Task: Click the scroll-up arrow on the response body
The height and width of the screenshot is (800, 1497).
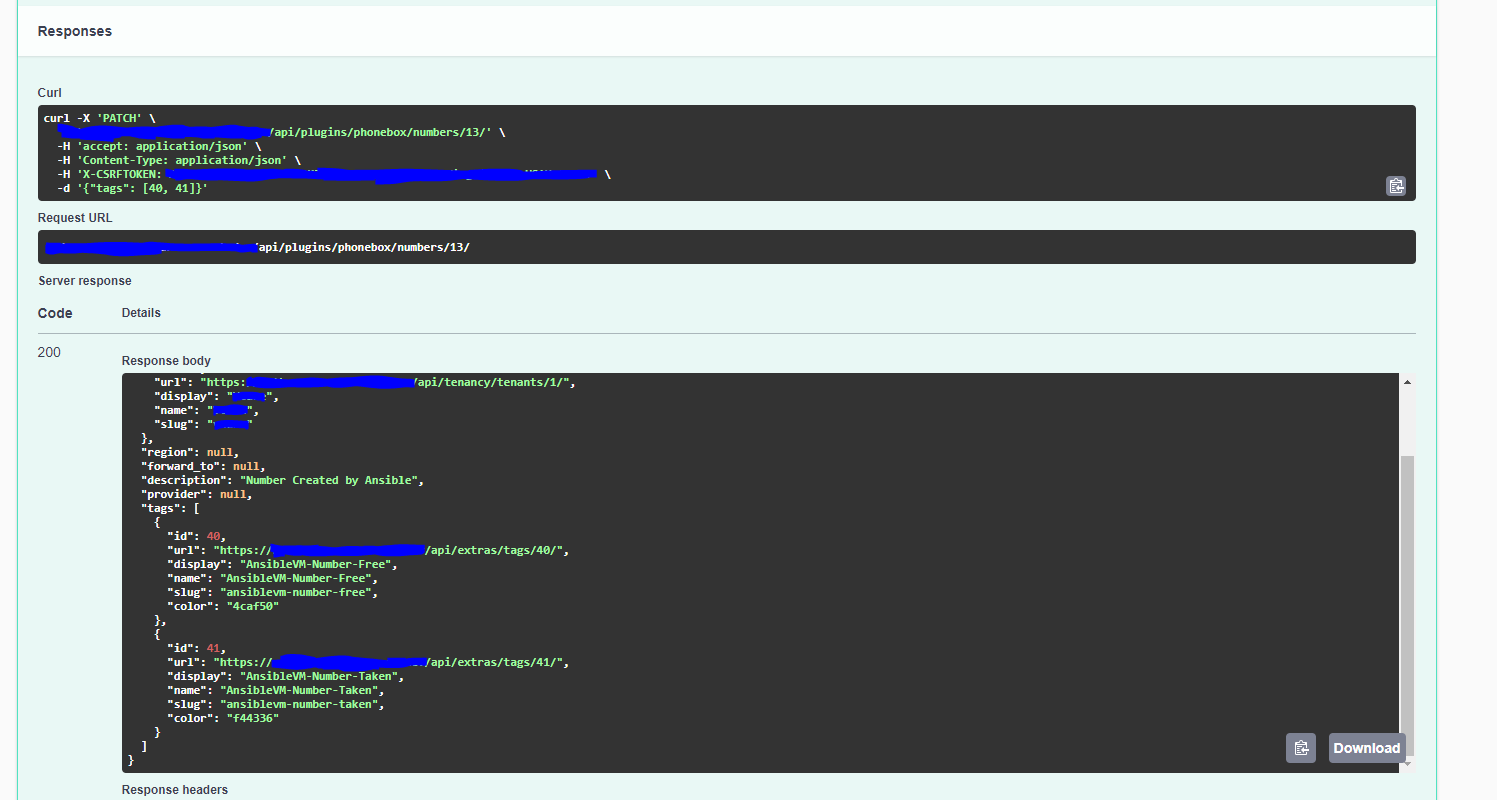Action: tap(1408, 381)
